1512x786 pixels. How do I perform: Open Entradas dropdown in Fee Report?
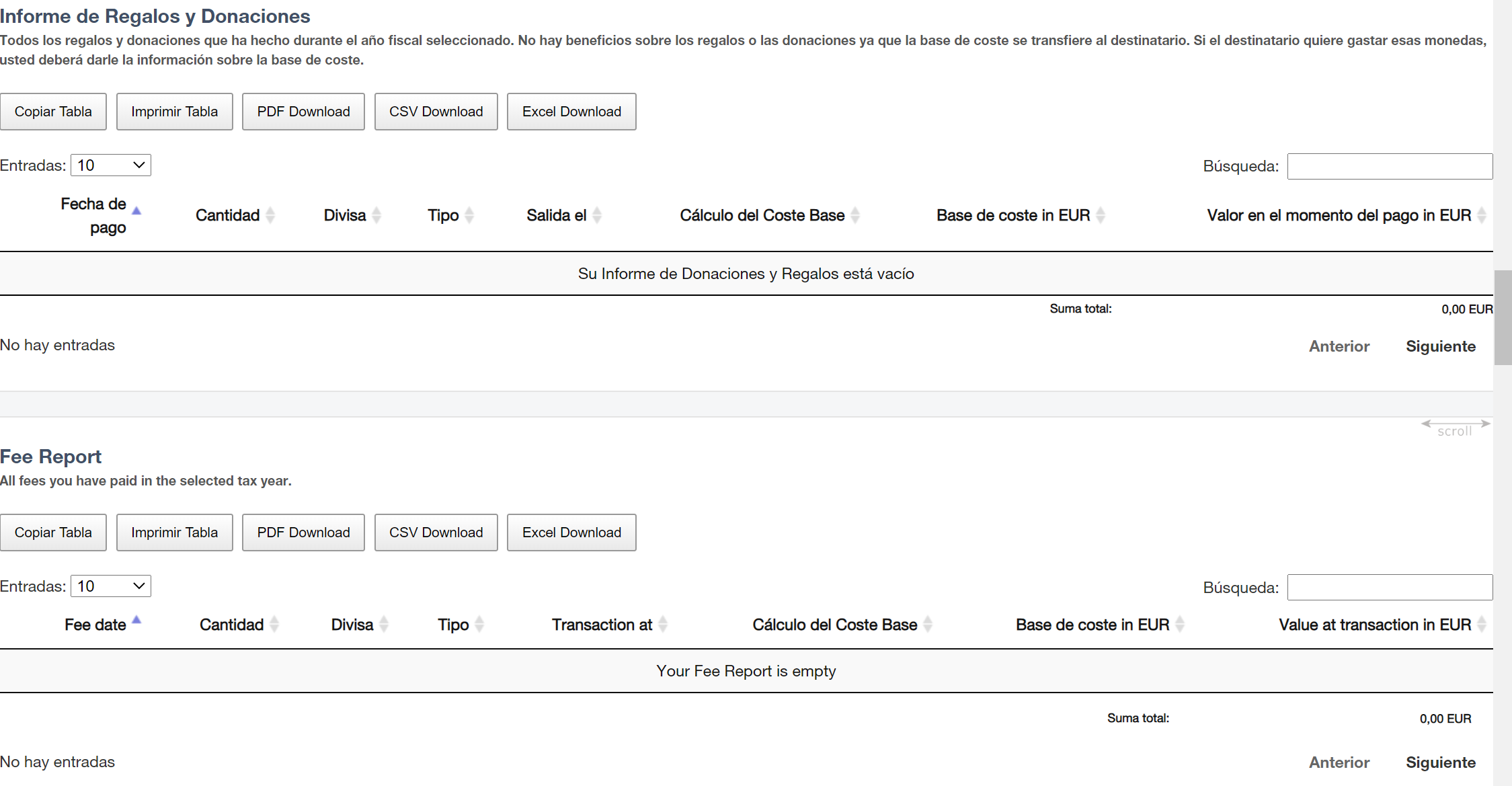tap(111, 586)
